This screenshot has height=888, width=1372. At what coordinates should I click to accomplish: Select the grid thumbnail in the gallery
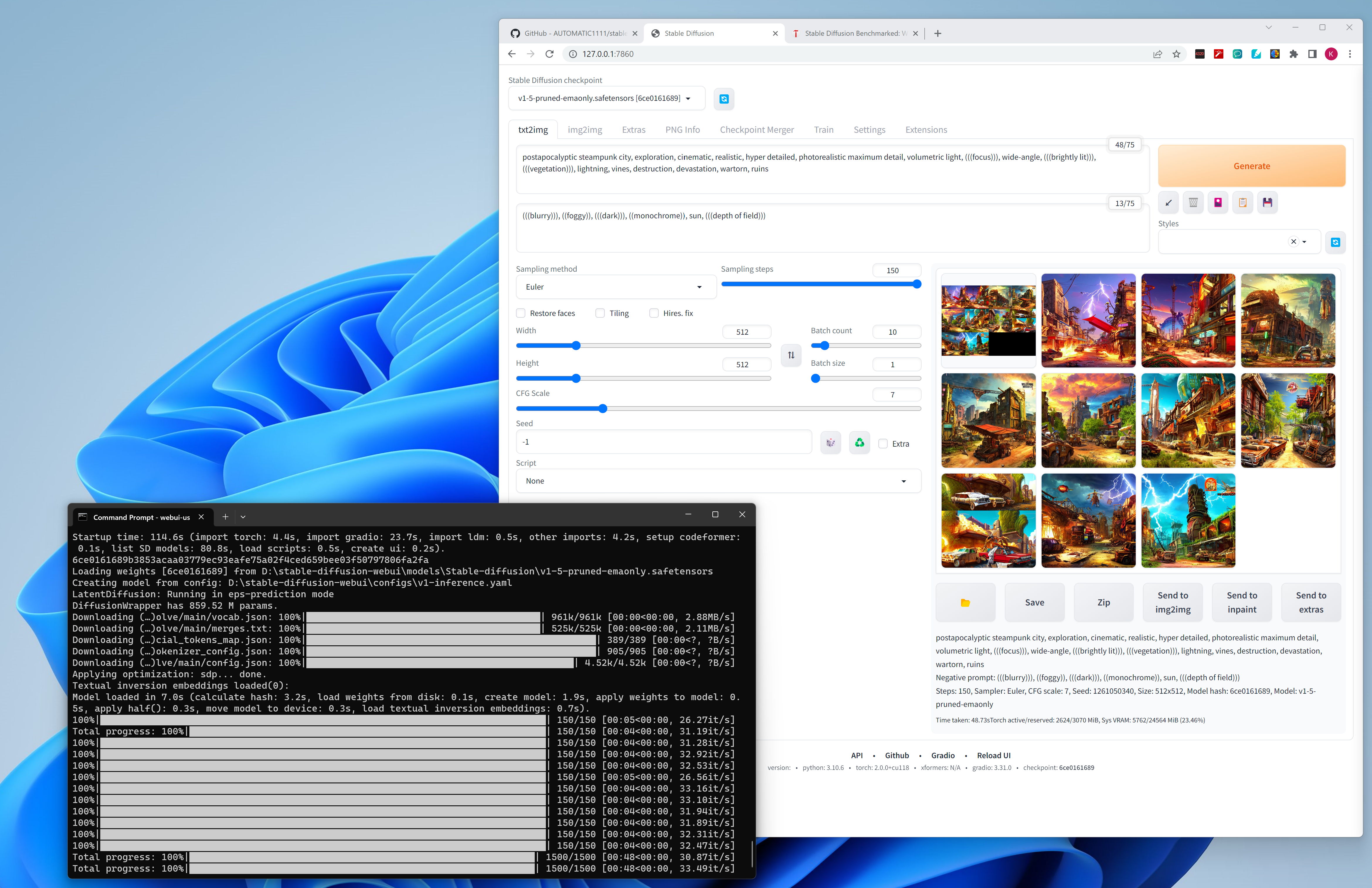(x=988, y=320)
